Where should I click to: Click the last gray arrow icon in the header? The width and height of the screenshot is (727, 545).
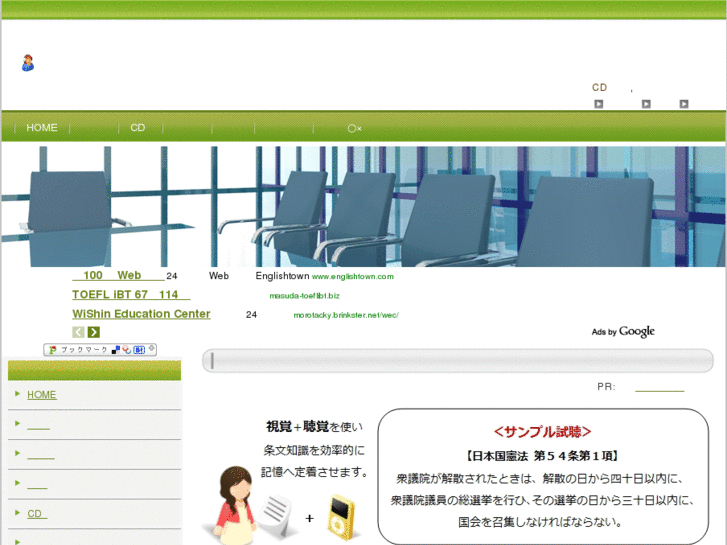tap(684, 104)
